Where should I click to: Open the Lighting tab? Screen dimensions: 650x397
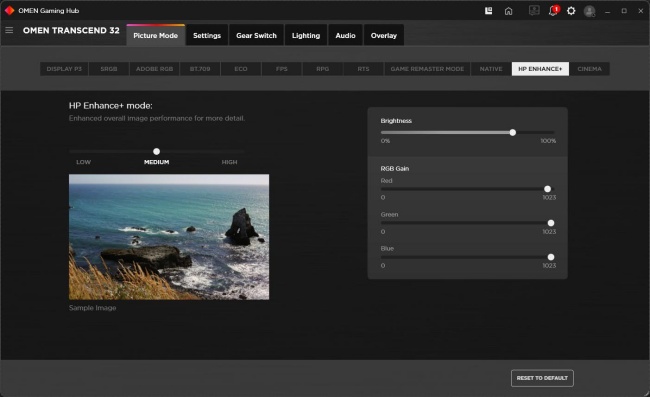click(x=306, y=35)
